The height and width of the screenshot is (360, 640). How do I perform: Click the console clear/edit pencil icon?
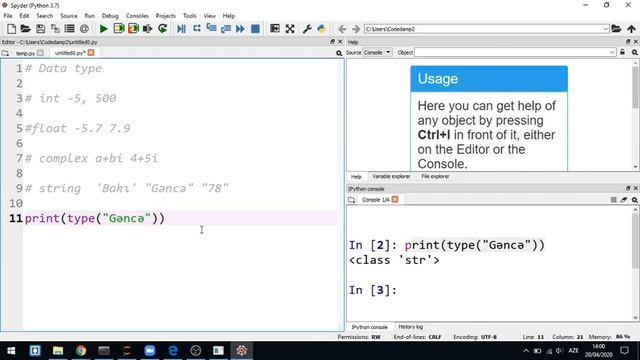[x=624, y=200]
